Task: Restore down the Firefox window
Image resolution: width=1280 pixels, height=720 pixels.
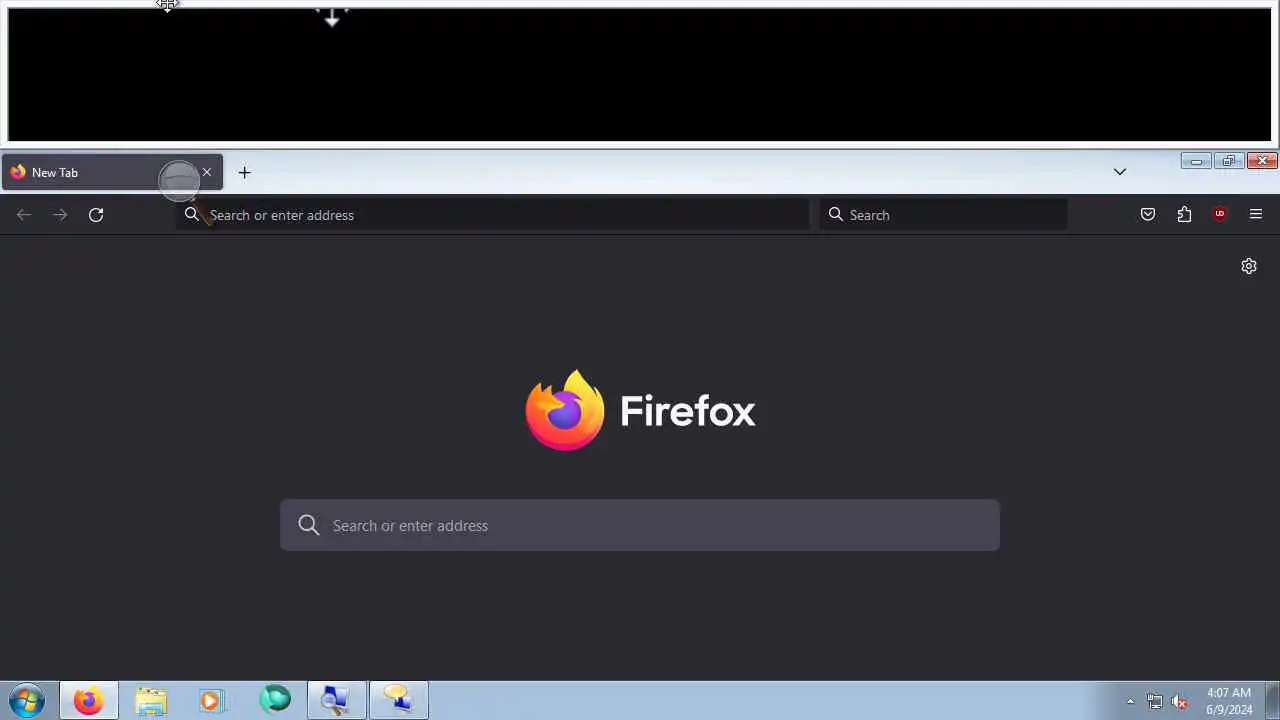Action: click(x=1228, y=161)
